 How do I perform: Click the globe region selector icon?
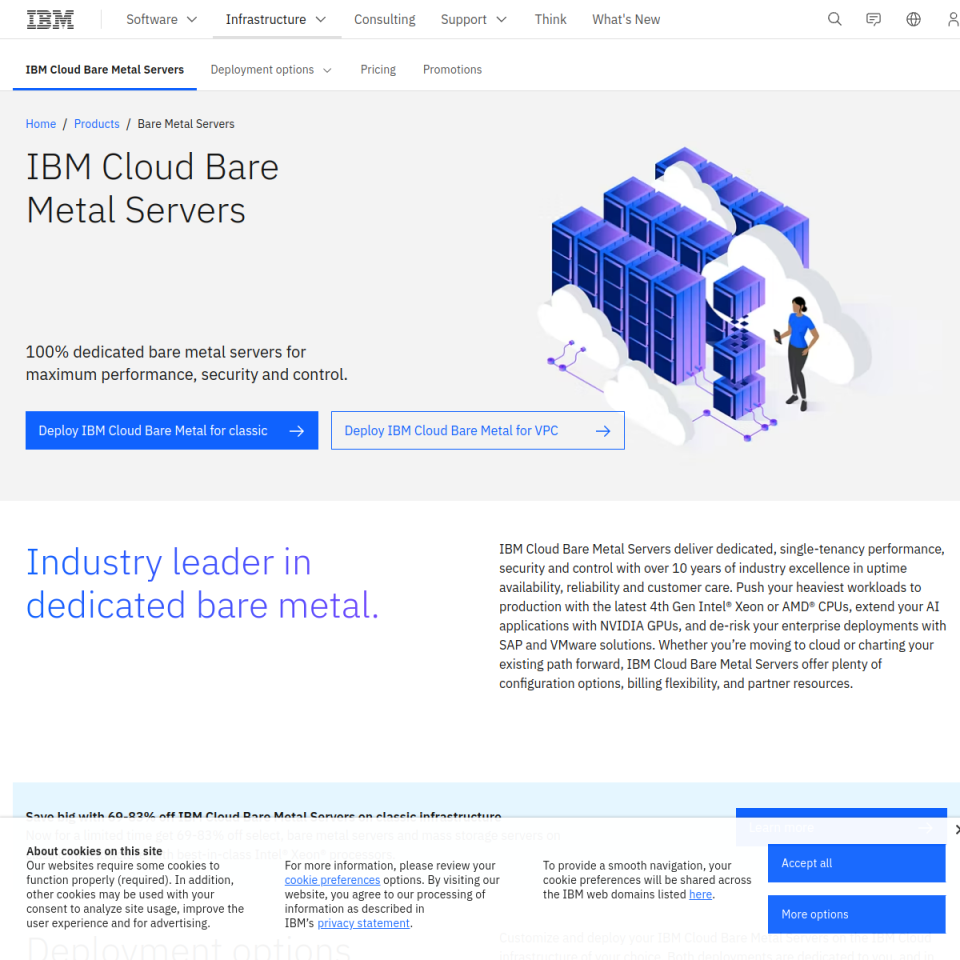point(913,19)
